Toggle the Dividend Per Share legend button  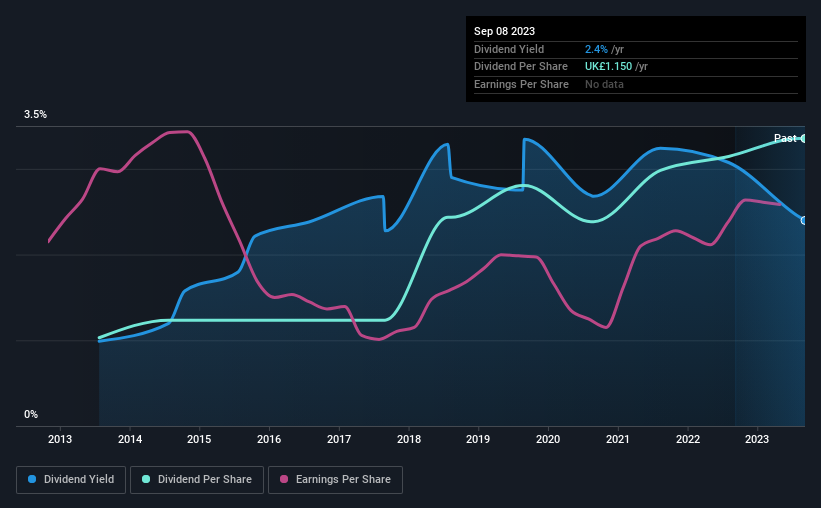pos(197,480)
